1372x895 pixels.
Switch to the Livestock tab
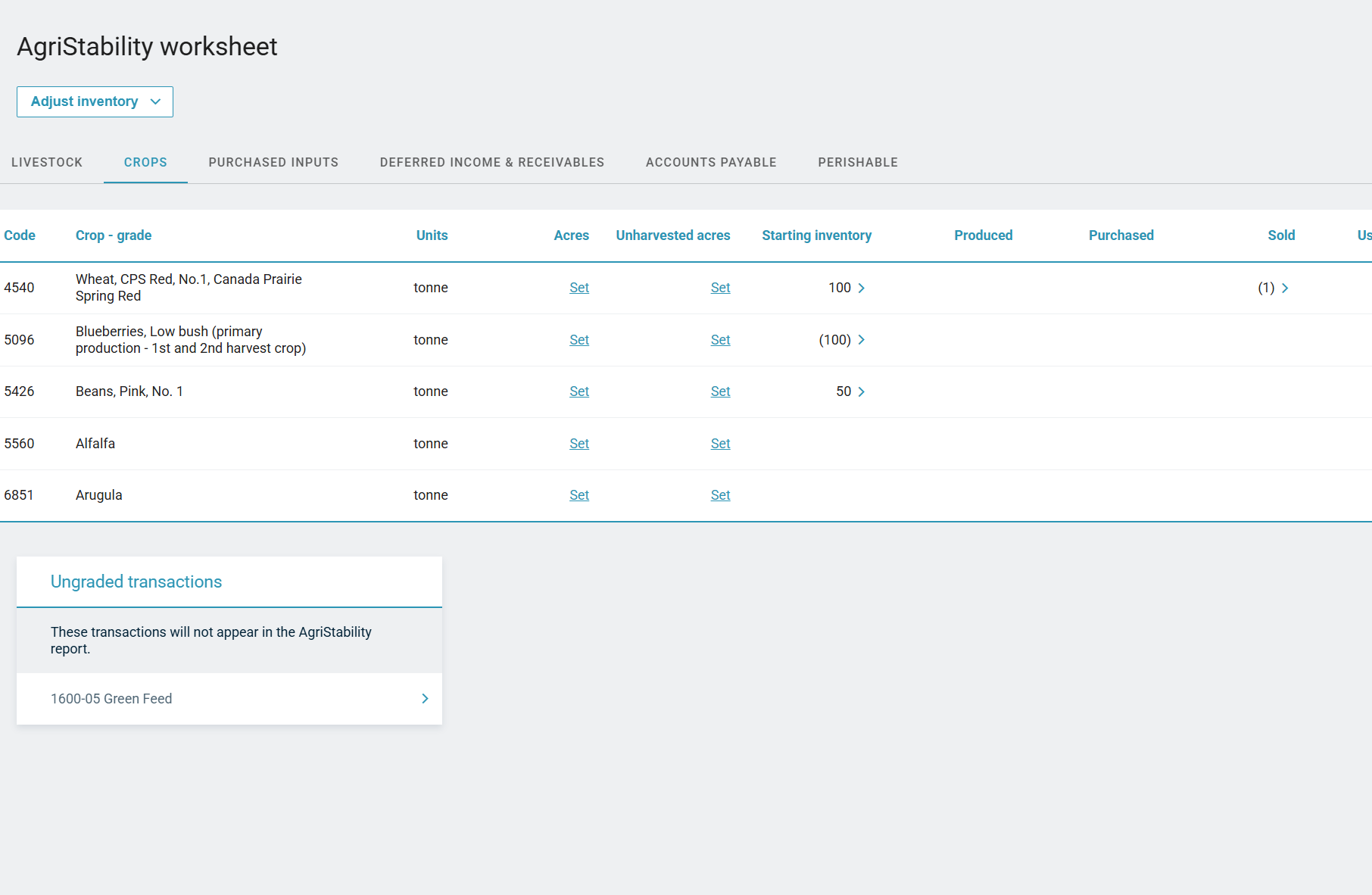pos(47,162)
